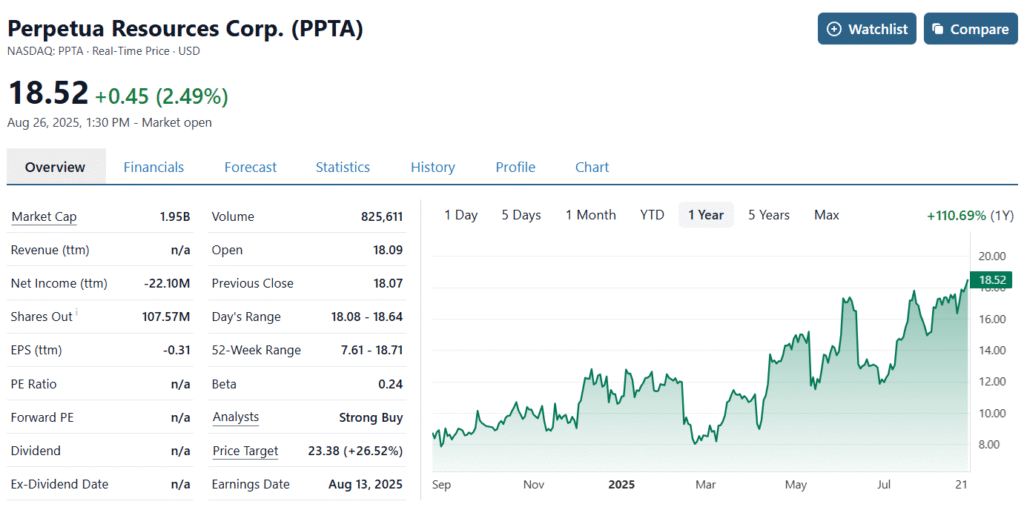Click the Overview tab
Screen dimensions: 1024x510
(55, 167)
